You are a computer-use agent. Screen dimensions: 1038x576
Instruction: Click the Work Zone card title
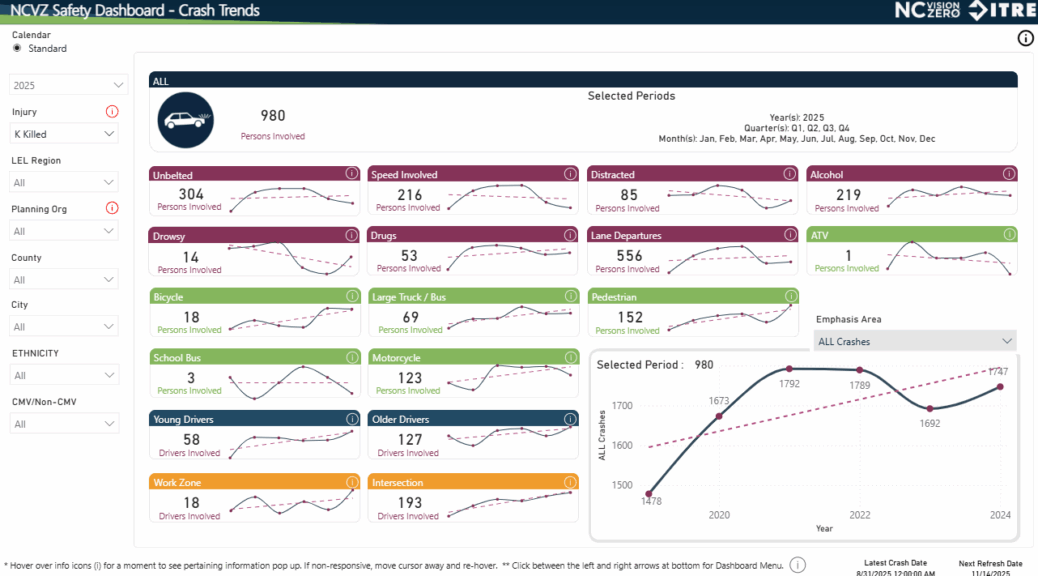tap(177, 483)
